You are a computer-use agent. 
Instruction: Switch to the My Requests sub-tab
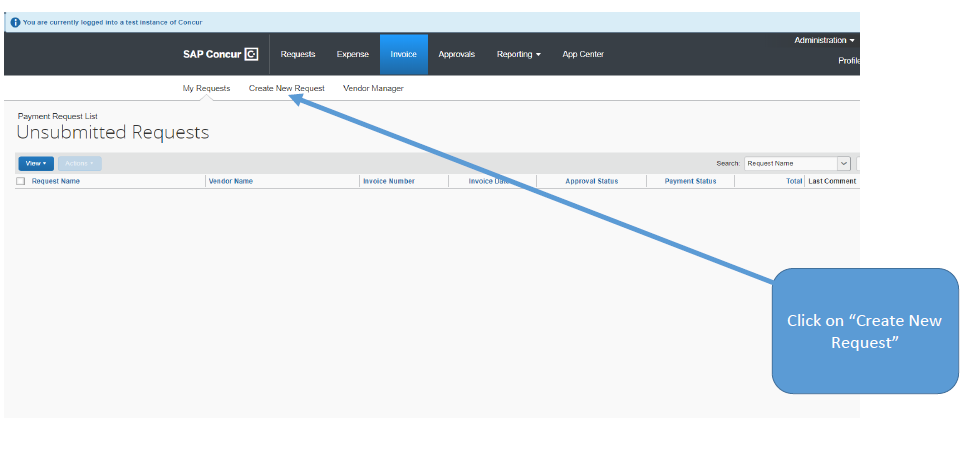206,88
